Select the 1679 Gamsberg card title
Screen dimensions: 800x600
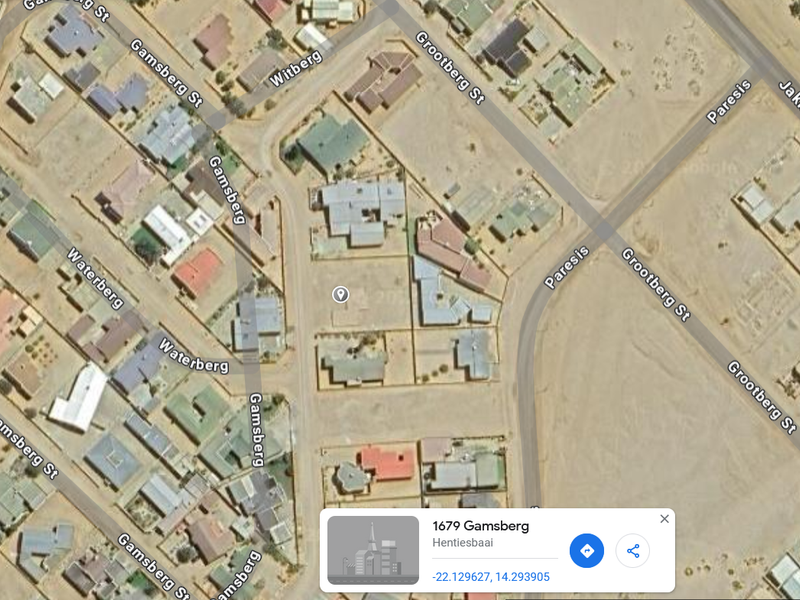coord(481,526)
